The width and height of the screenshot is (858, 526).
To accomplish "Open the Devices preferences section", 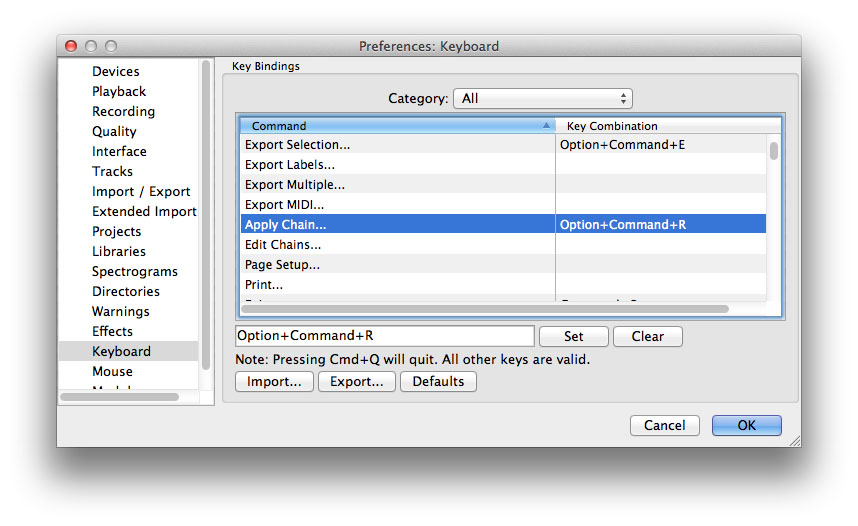I will [116, 71].
